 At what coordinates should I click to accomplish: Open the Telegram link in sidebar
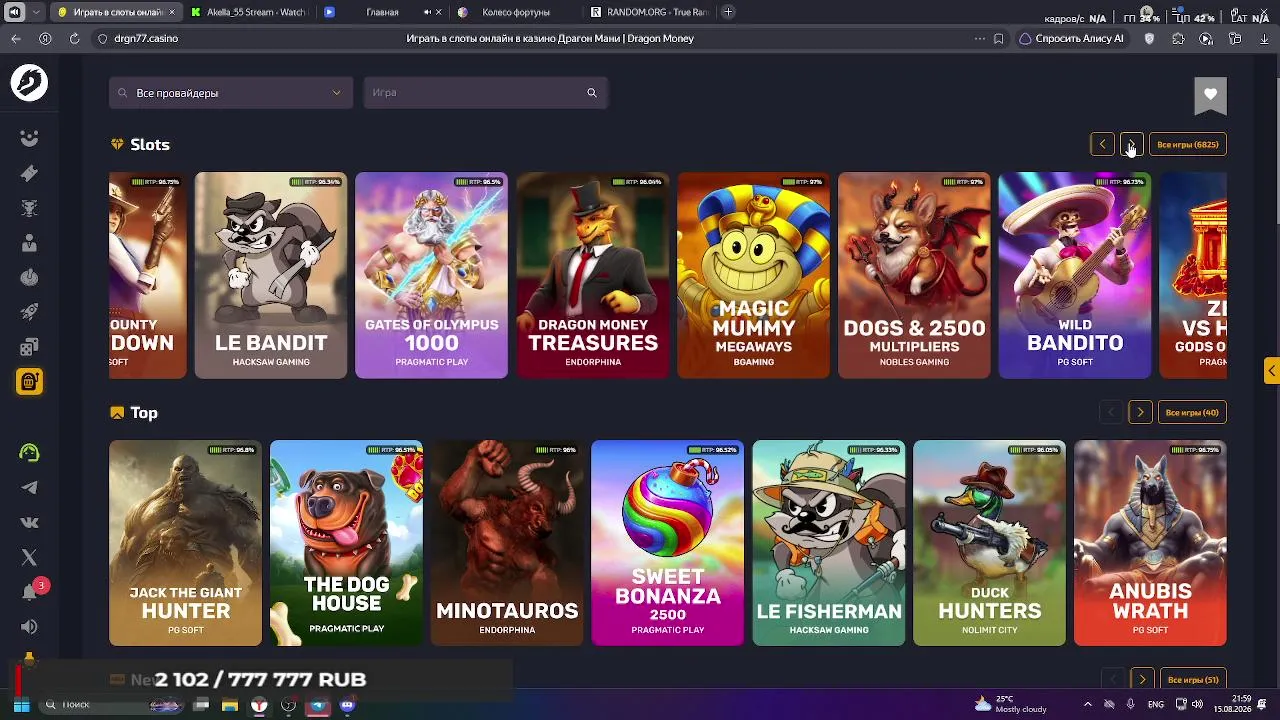tap(29, 488)
